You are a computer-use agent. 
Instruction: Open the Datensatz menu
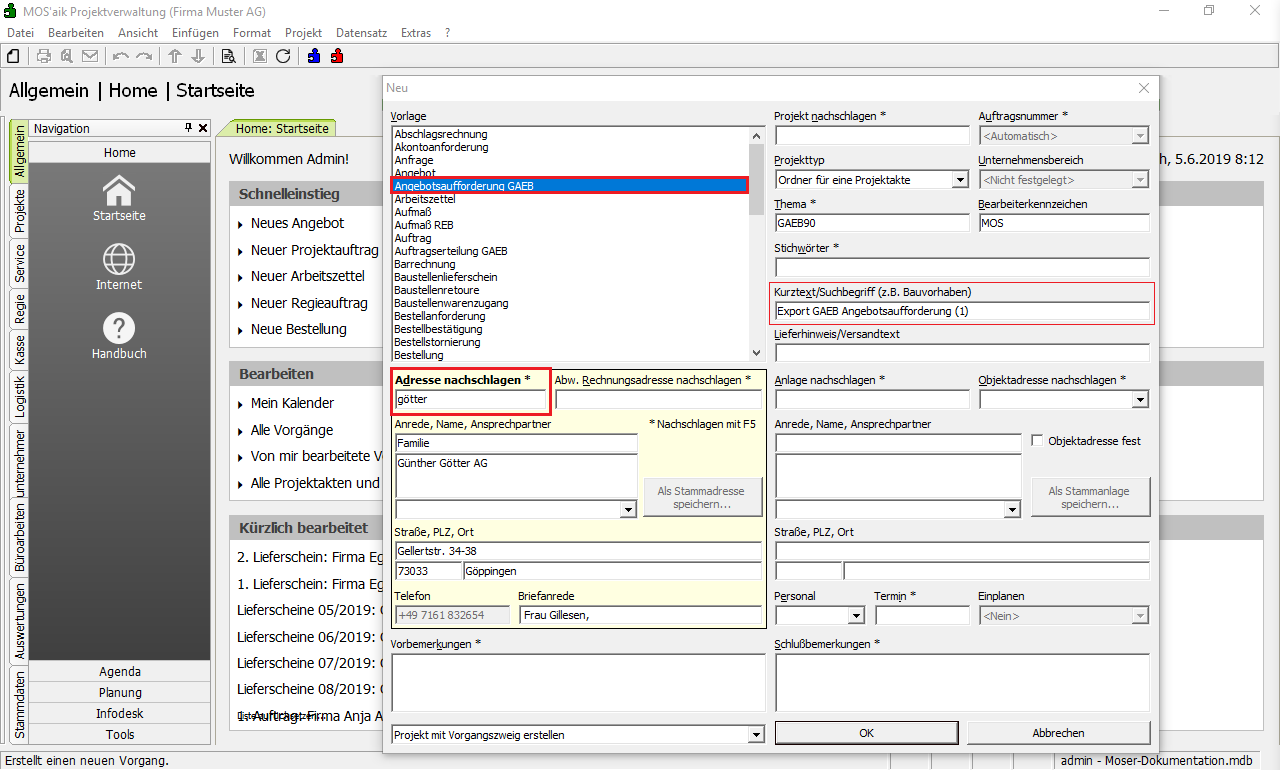point(361,33)
